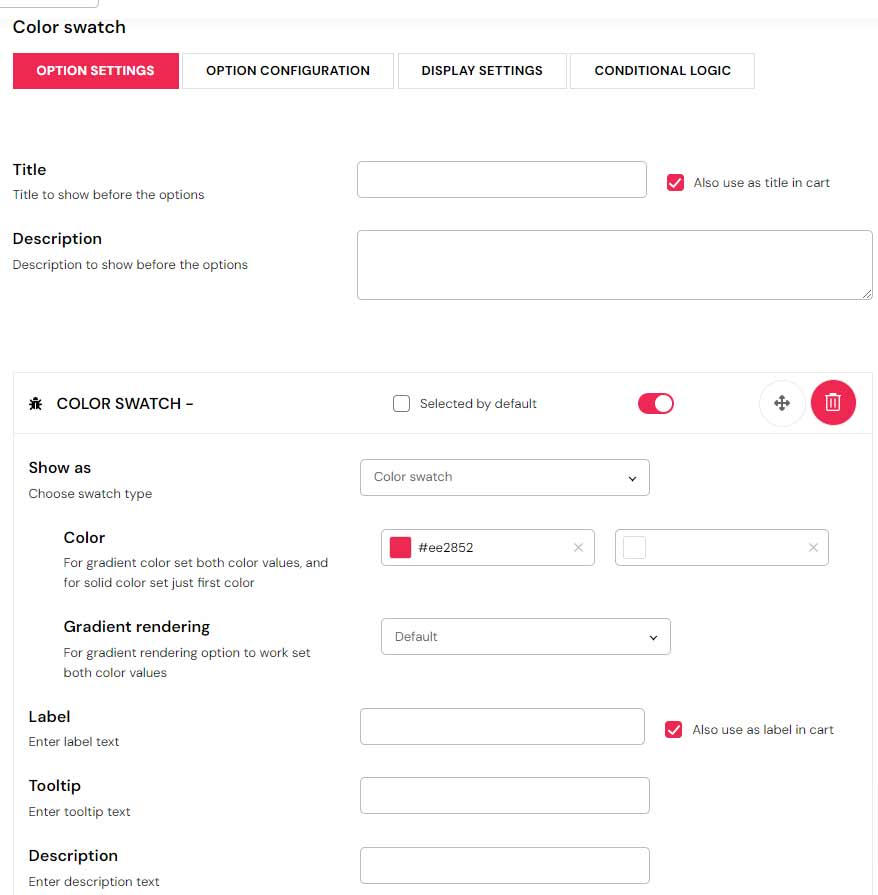Open the Show as swatch type dropdown

pos(504,477)
